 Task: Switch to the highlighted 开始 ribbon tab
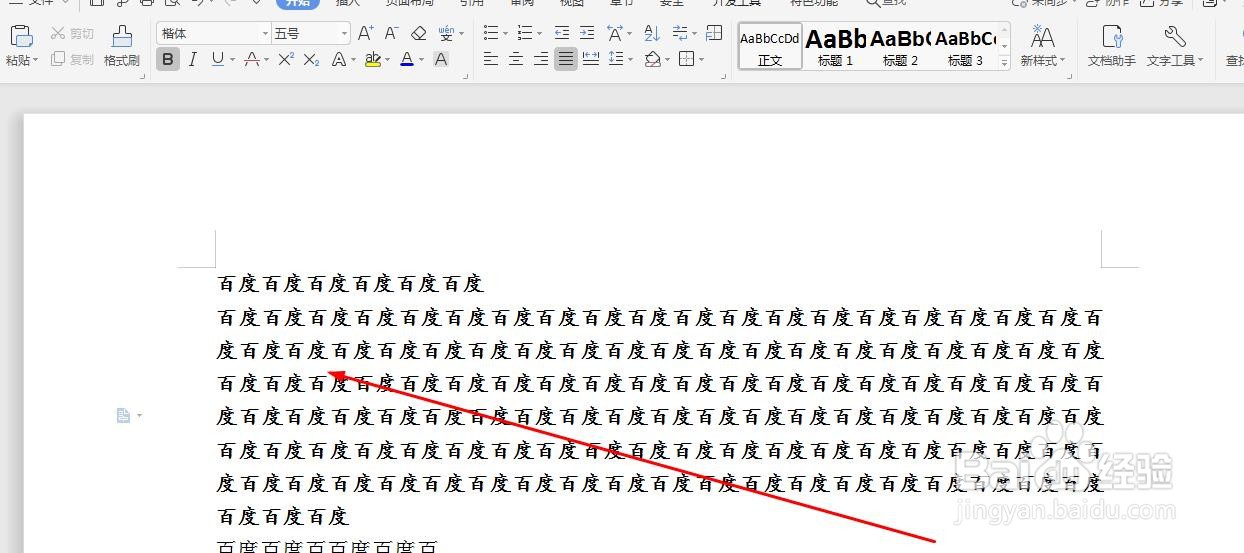coord(298,3)
